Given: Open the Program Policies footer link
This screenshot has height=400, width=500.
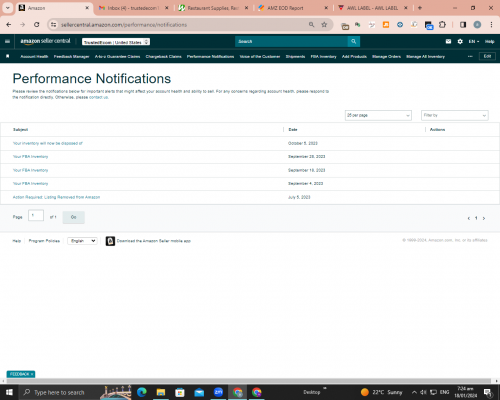Looking at the screenshot, I should point(44,241).
